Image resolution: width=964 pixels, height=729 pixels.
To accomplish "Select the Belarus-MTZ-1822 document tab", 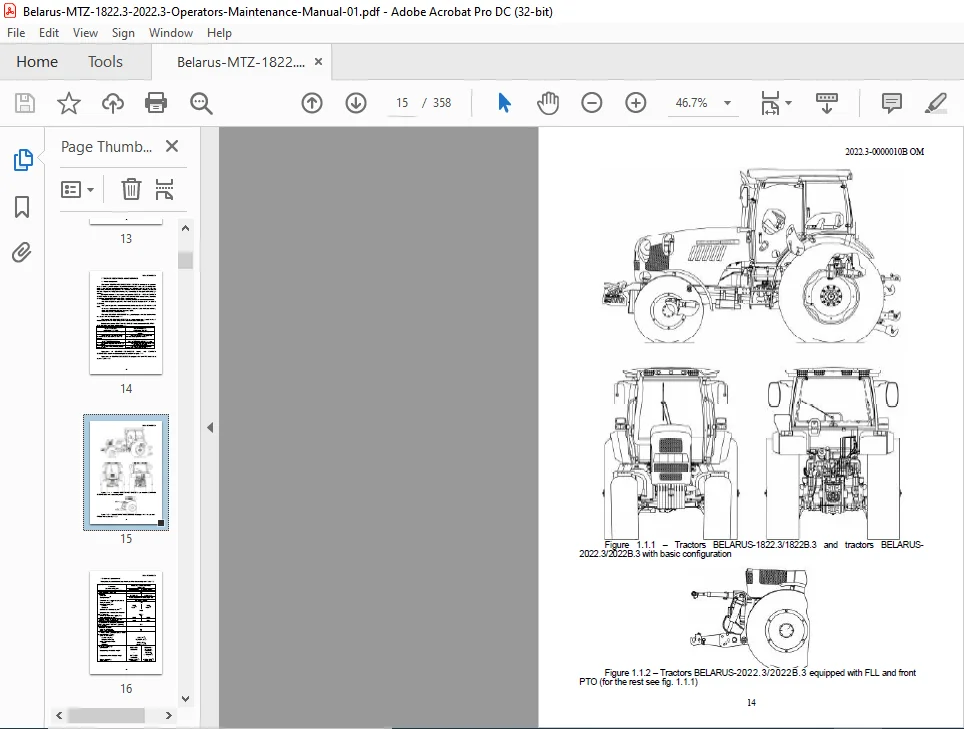I will coord(241,62).
